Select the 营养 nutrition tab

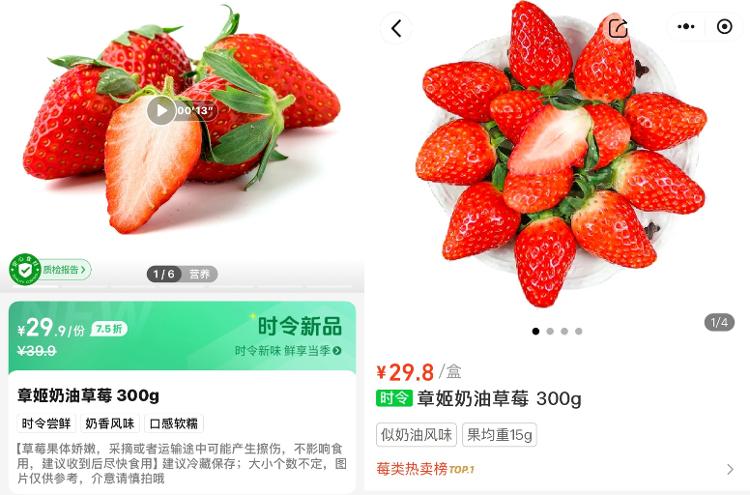[x=199, y=274]
